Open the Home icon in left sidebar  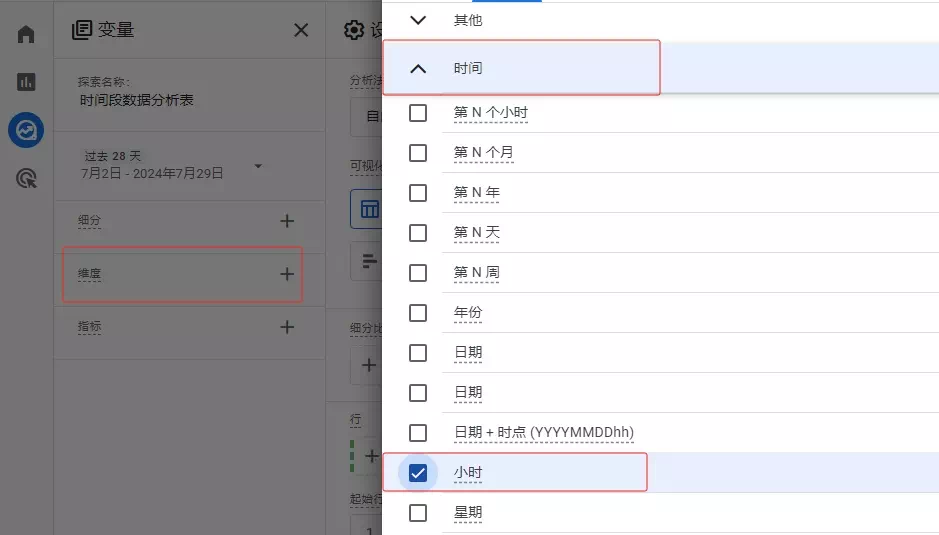pos(26,34)
